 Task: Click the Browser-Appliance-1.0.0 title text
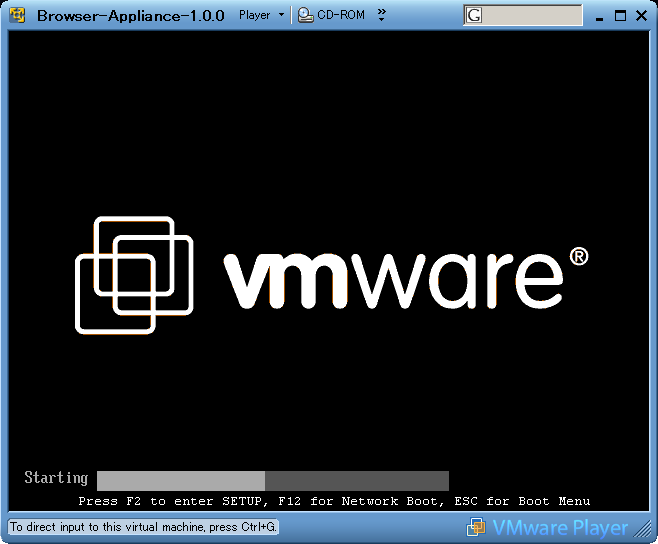tap(131, 16)
